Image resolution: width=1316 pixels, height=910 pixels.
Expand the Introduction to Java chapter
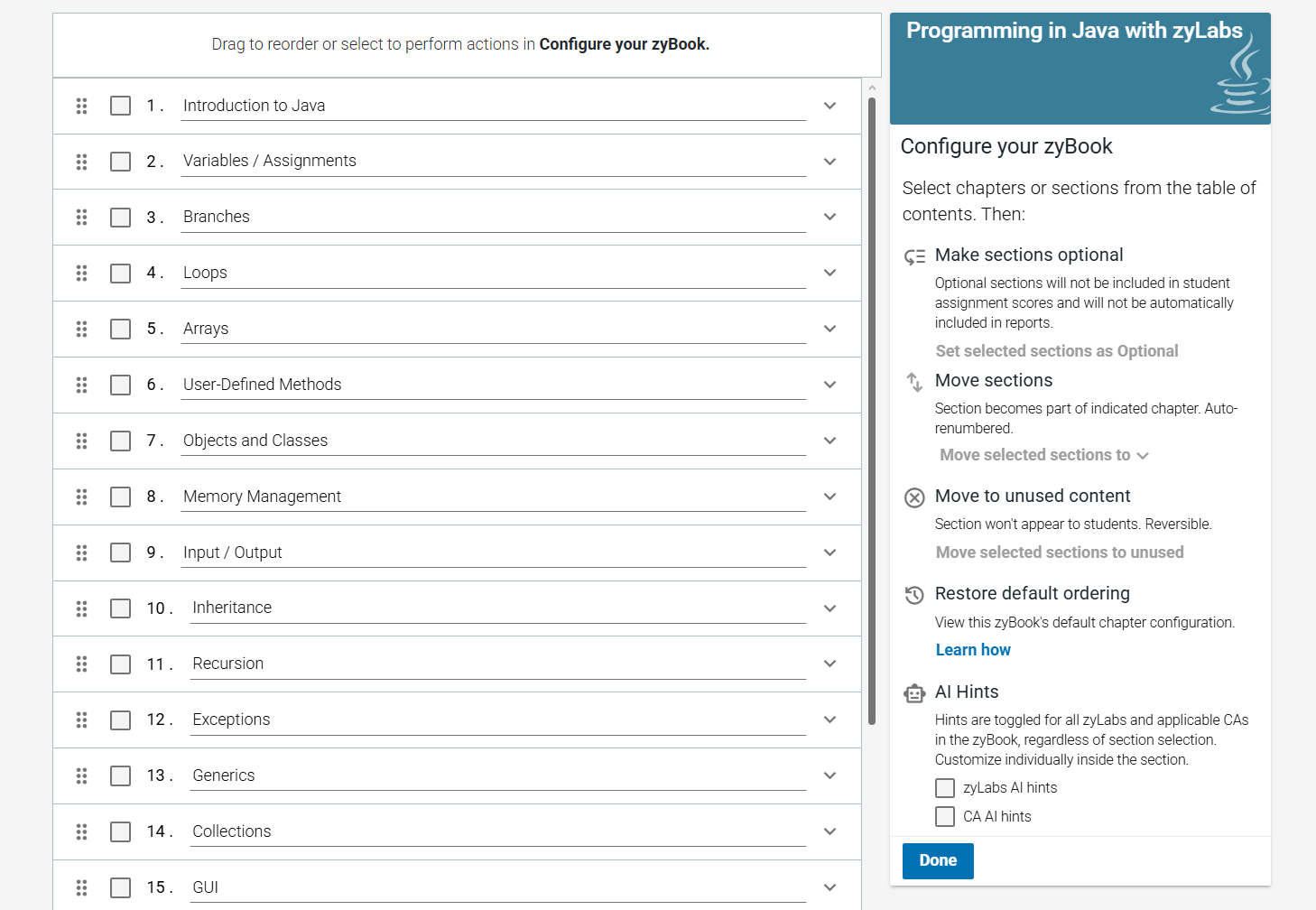point(830,106)
